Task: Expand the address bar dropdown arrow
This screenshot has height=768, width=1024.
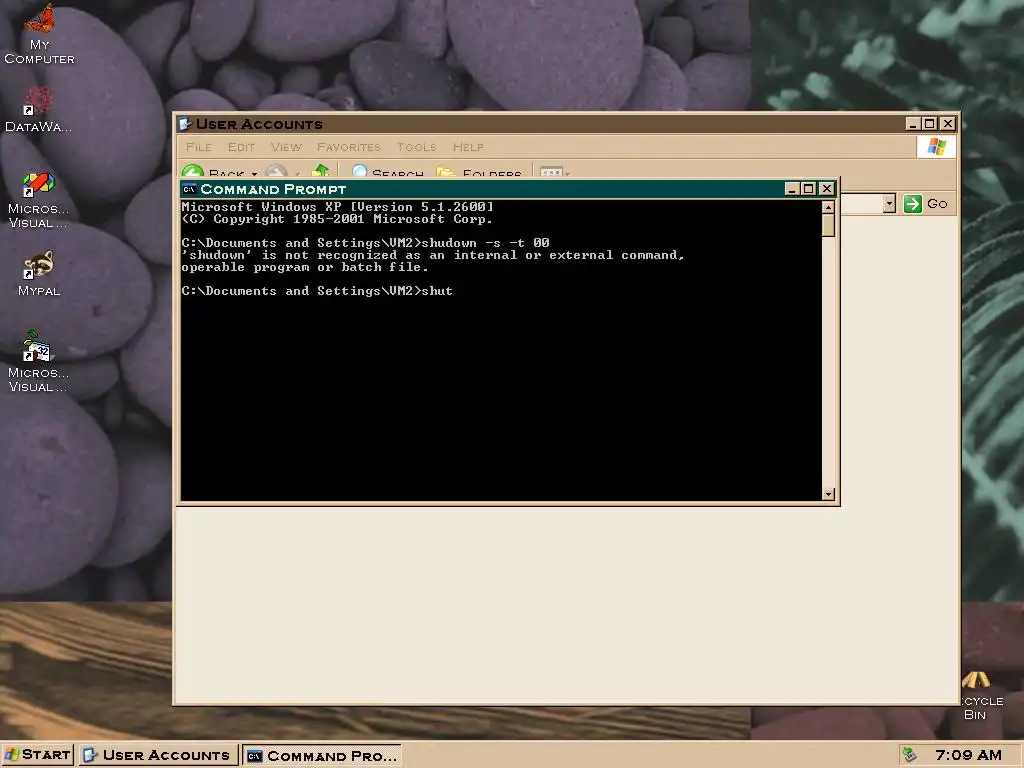Action: pos(888,204)
